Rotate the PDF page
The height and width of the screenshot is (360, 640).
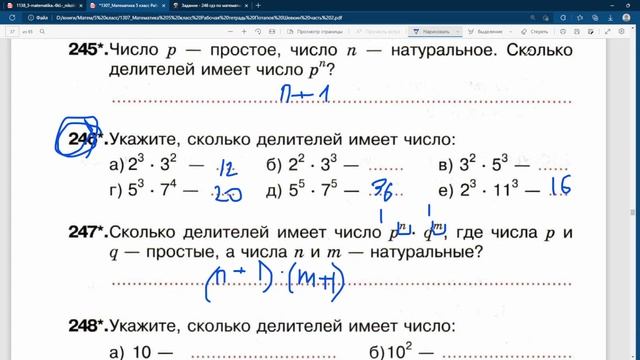pyautogui.click(x=258, y=31)
